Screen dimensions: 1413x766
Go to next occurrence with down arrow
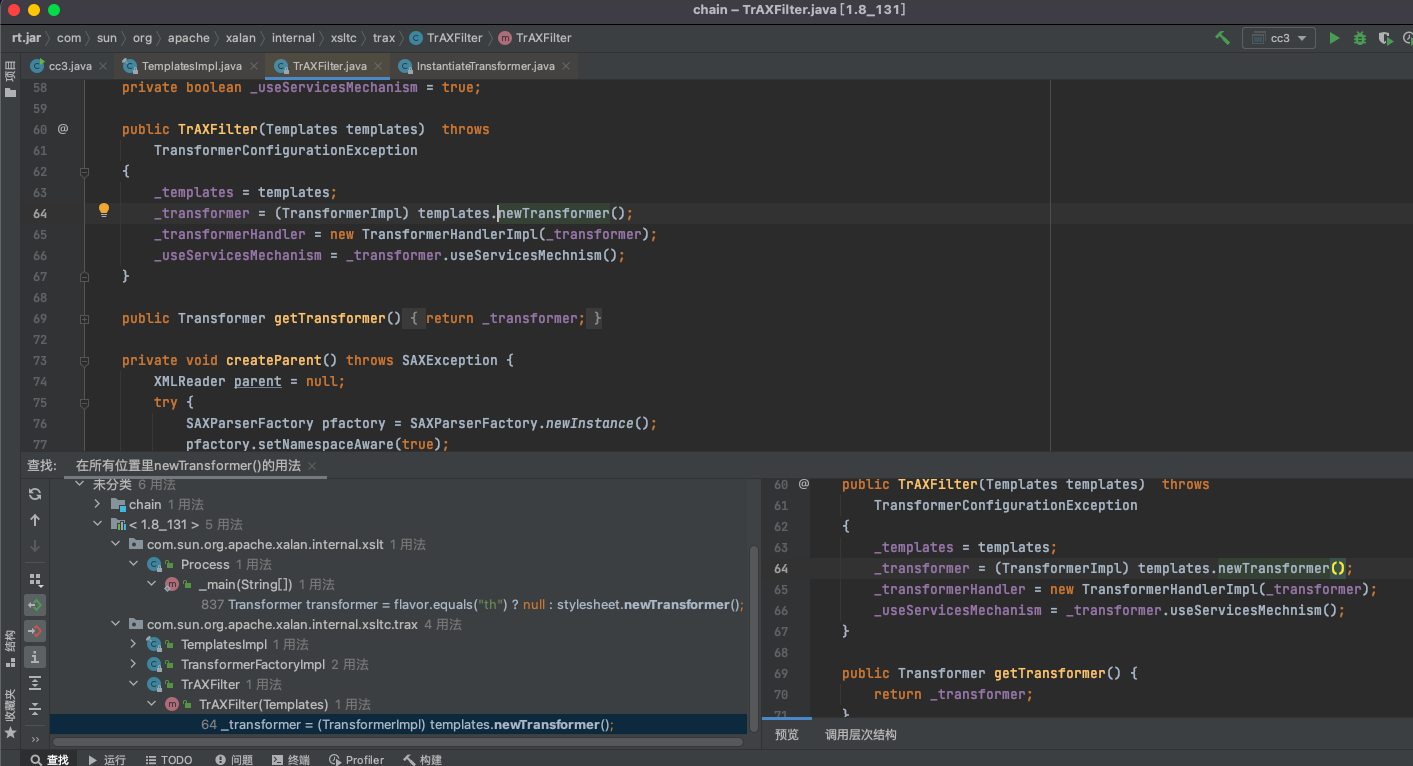coord(35,546)
